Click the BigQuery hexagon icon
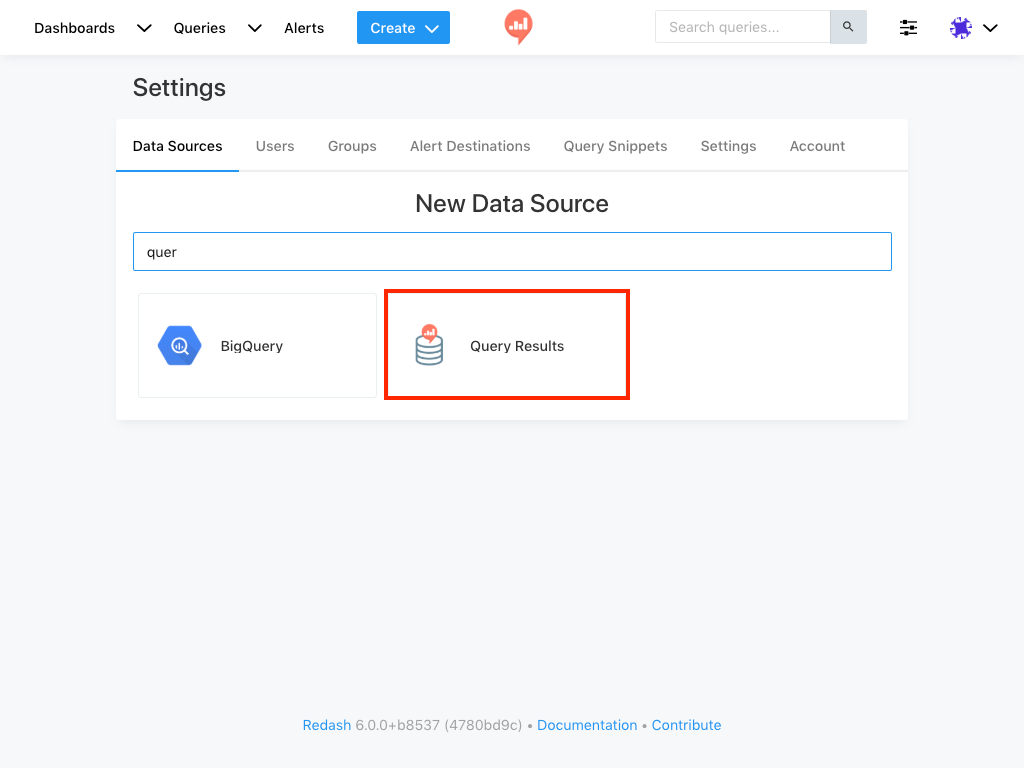 pos(180,346)
